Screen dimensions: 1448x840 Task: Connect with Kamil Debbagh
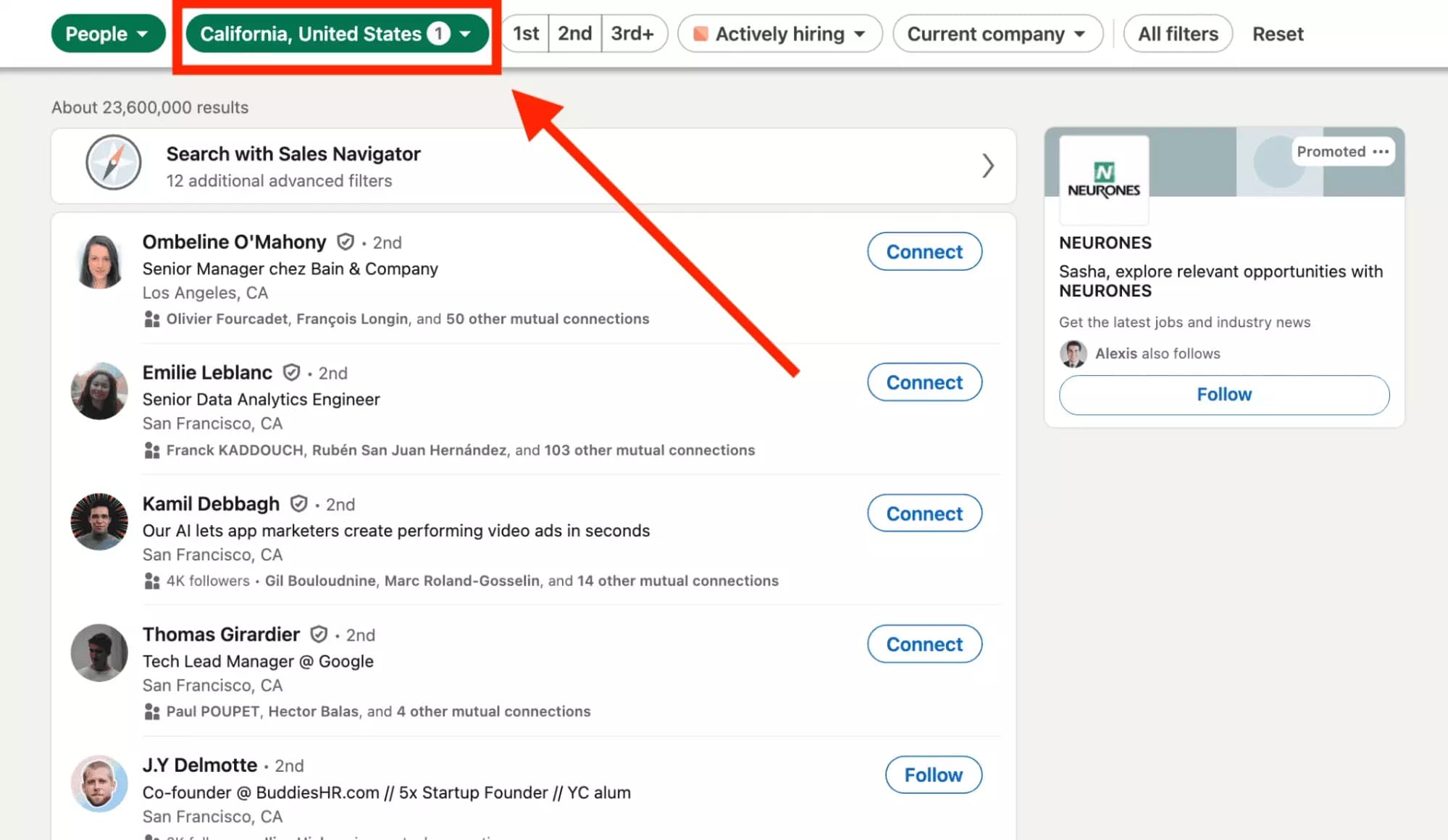pyautogui.click(x=924, y=513)
